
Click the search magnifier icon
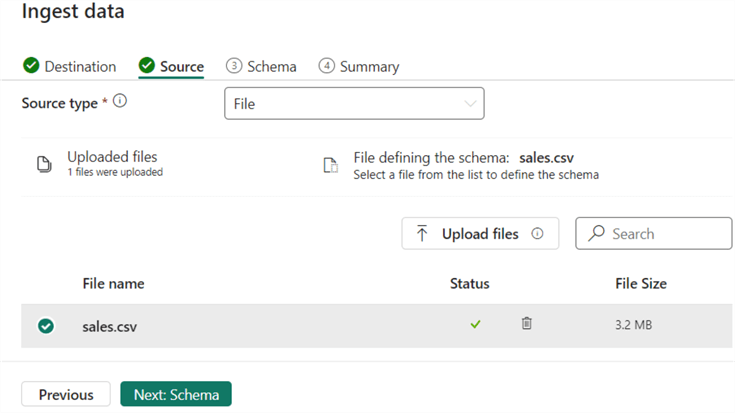click(596, 234)
